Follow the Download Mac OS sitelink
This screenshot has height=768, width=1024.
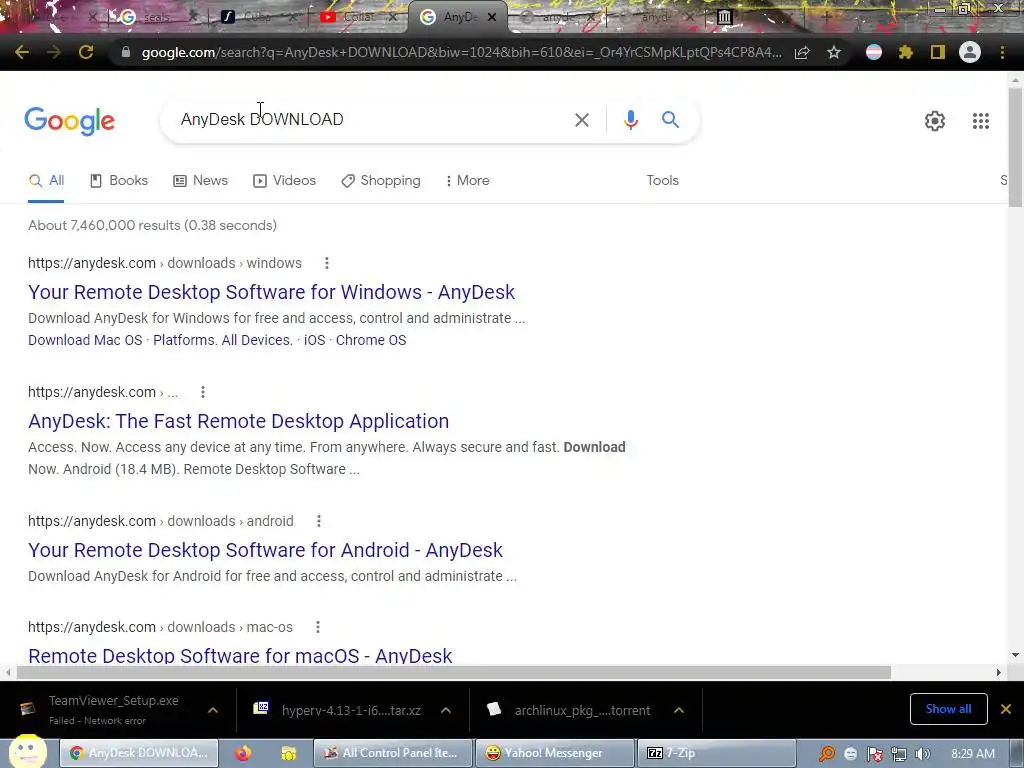tap(85, 340)
